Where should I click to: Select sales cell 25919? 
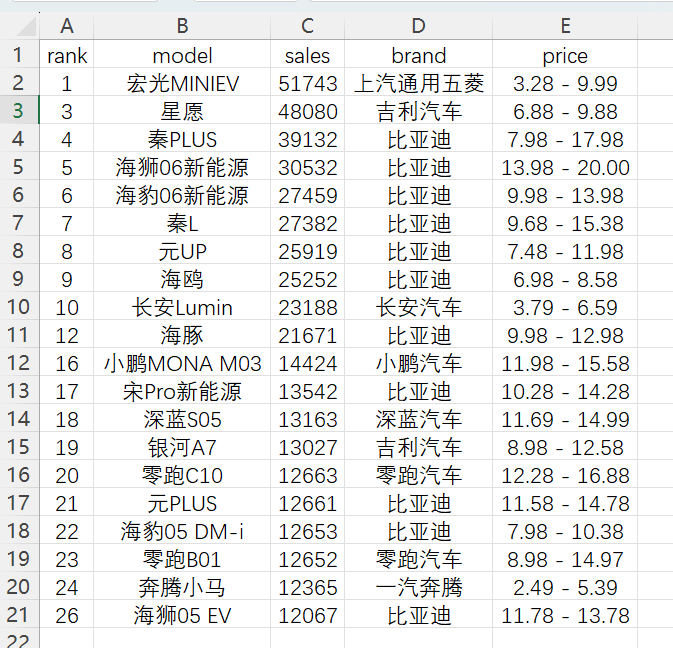pyautogui.click(x=307, y=250)
